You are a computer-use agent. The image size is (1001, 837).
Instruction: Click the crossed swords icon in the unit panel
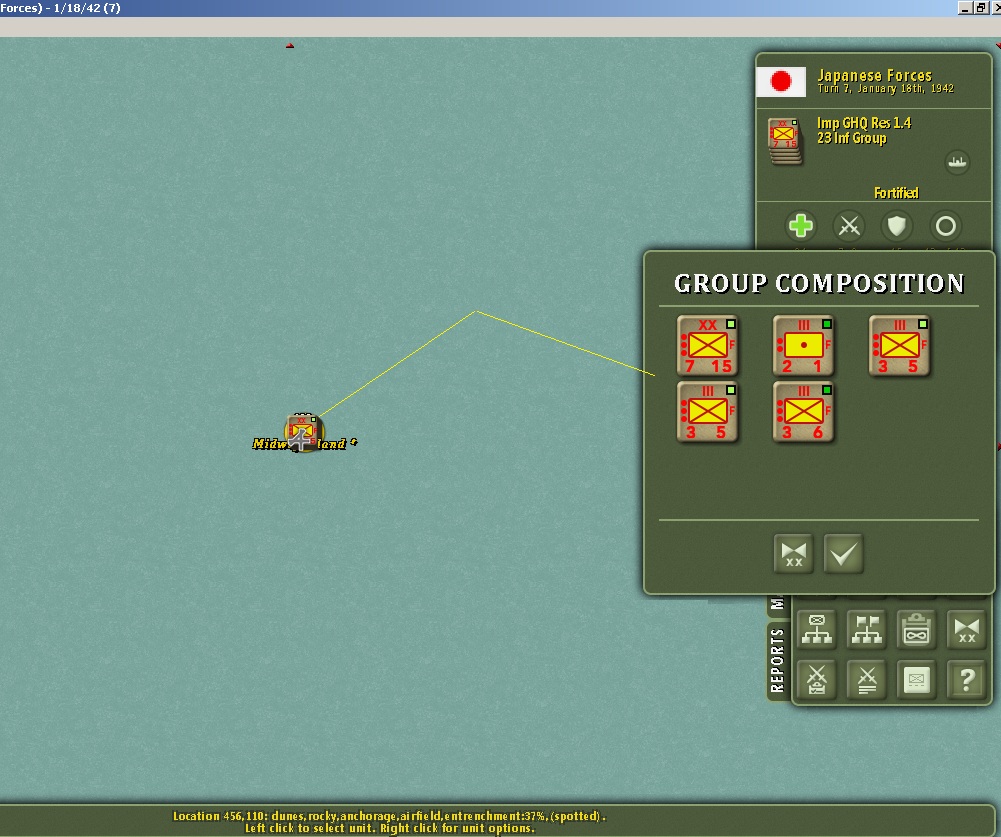pos(849,225)
